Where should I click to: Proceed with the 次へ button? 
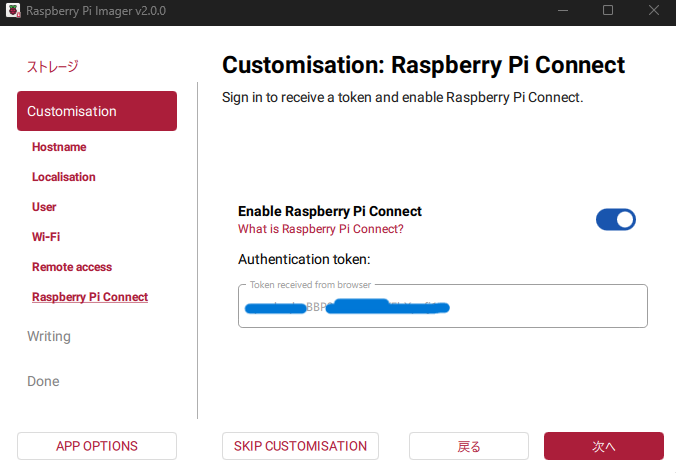click(x=603, y=446)
